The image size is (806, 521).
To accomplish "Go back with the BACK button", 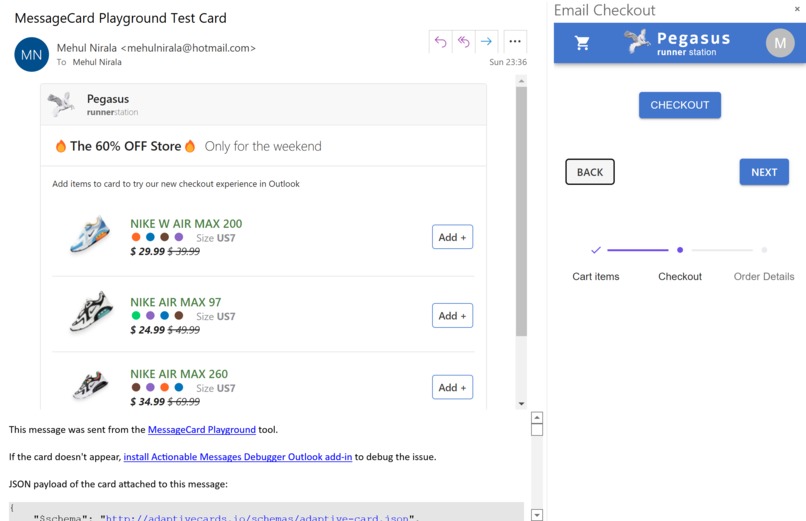I will (590, 172).
